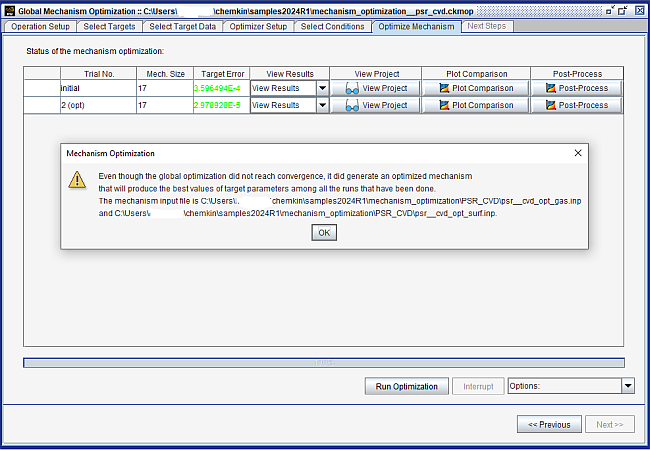
Task: Switch to the Select Targets tab
Action: pos(109,27)
